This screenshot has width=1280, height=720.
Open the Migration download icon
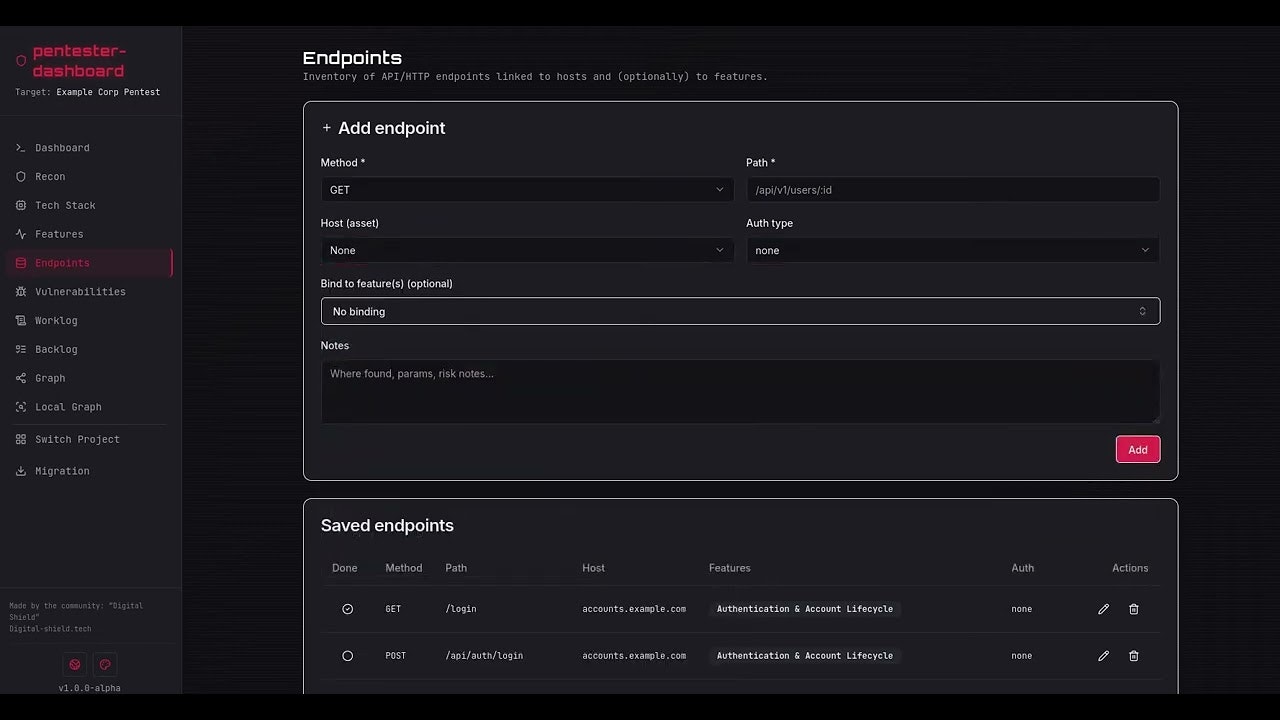(21, 470)
